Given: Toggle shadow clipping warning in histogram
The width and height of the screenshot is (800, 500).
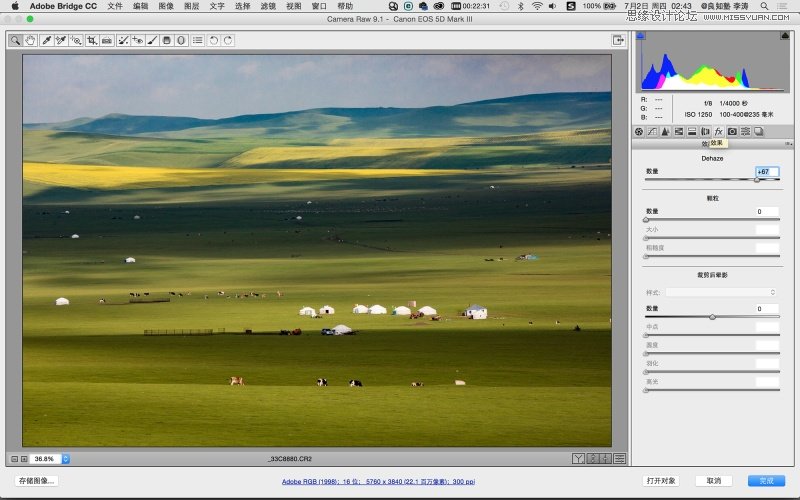Looking at the screenshot, I should click(x=641, y=37).
